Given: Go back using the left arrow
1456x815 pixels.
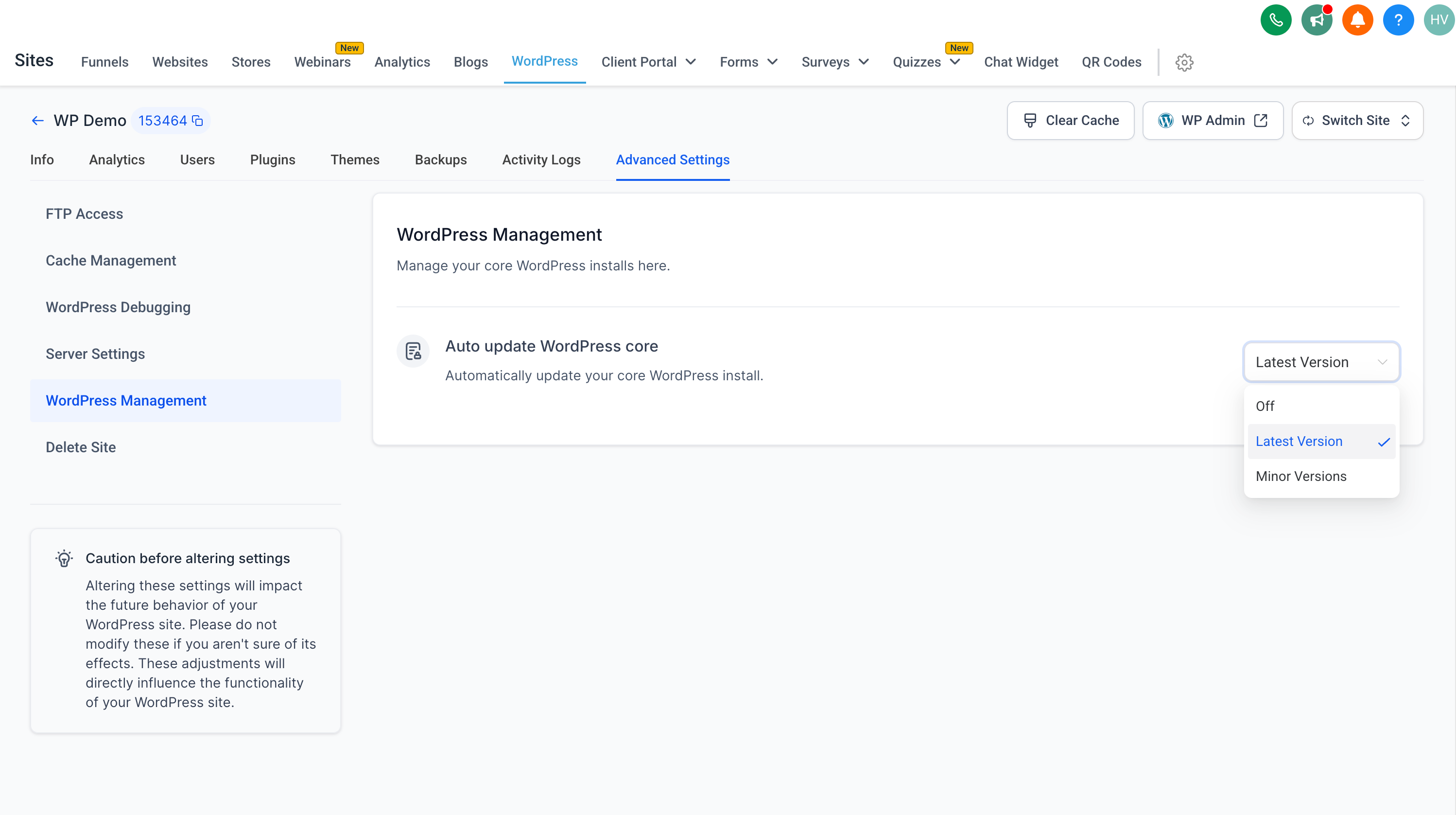Looking at the screenshot, I should (x=37, y=121).
